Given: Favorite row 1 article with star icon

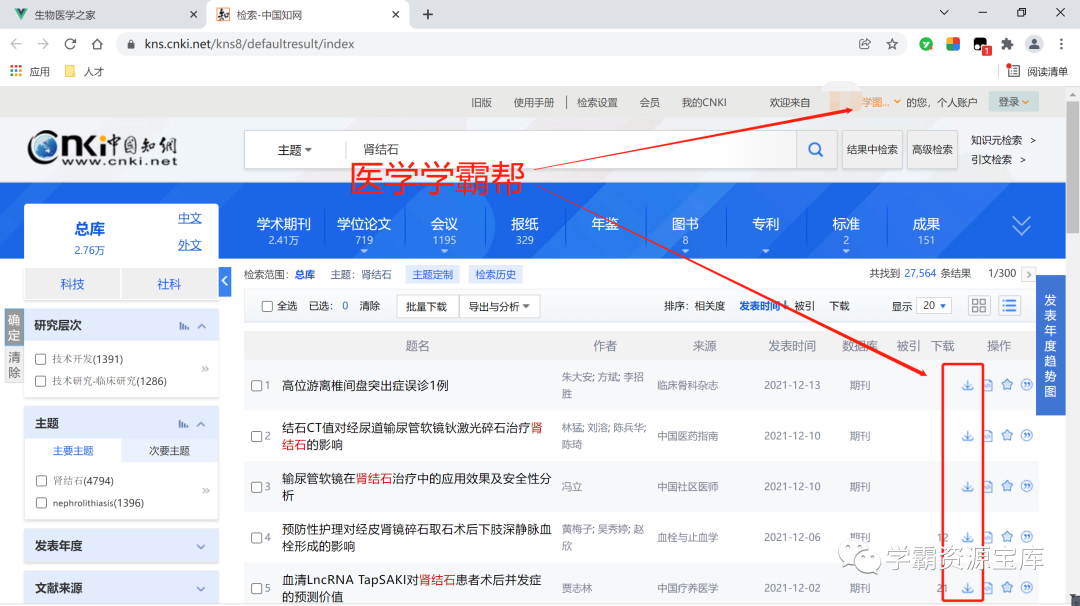Looking at the screenshot, I should [x=1007, y=384].
